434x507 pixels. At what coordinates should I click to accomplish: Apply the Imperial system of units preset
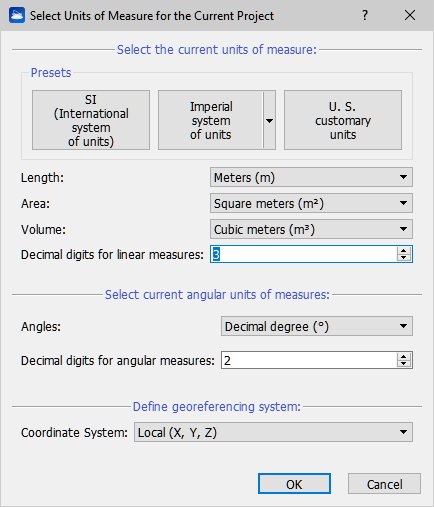click(211, 120)
